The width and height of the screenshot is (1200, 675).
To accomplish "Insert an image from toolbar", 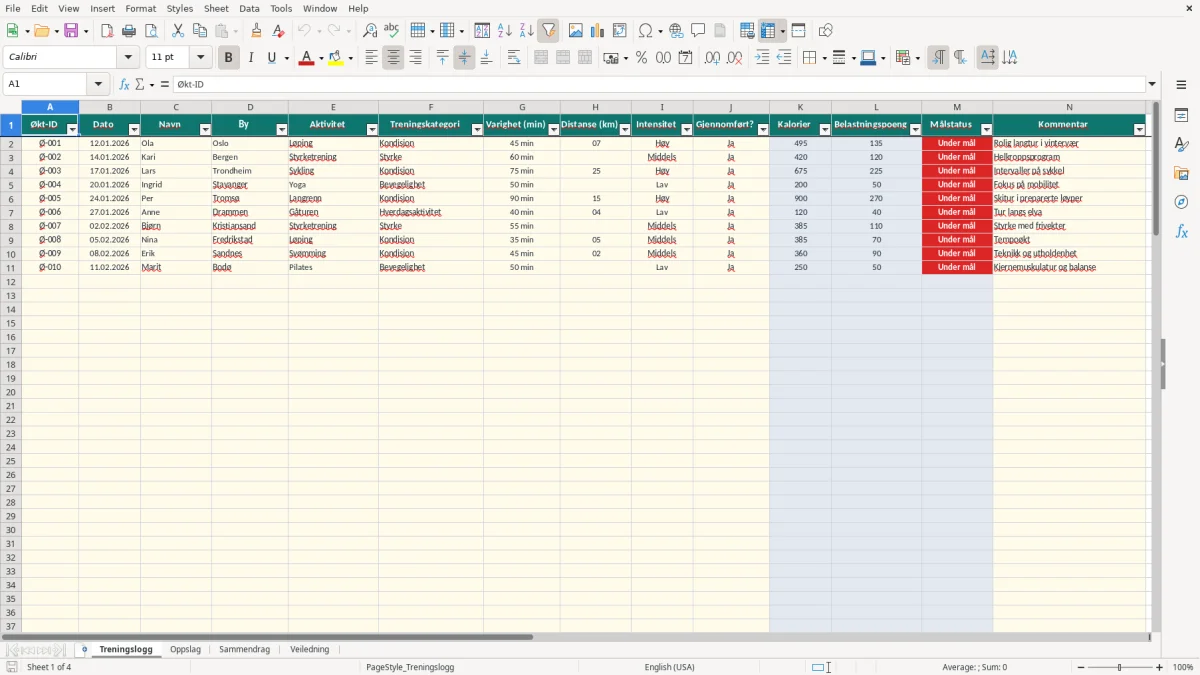I will pyautogui.click(x=576, y=31).
